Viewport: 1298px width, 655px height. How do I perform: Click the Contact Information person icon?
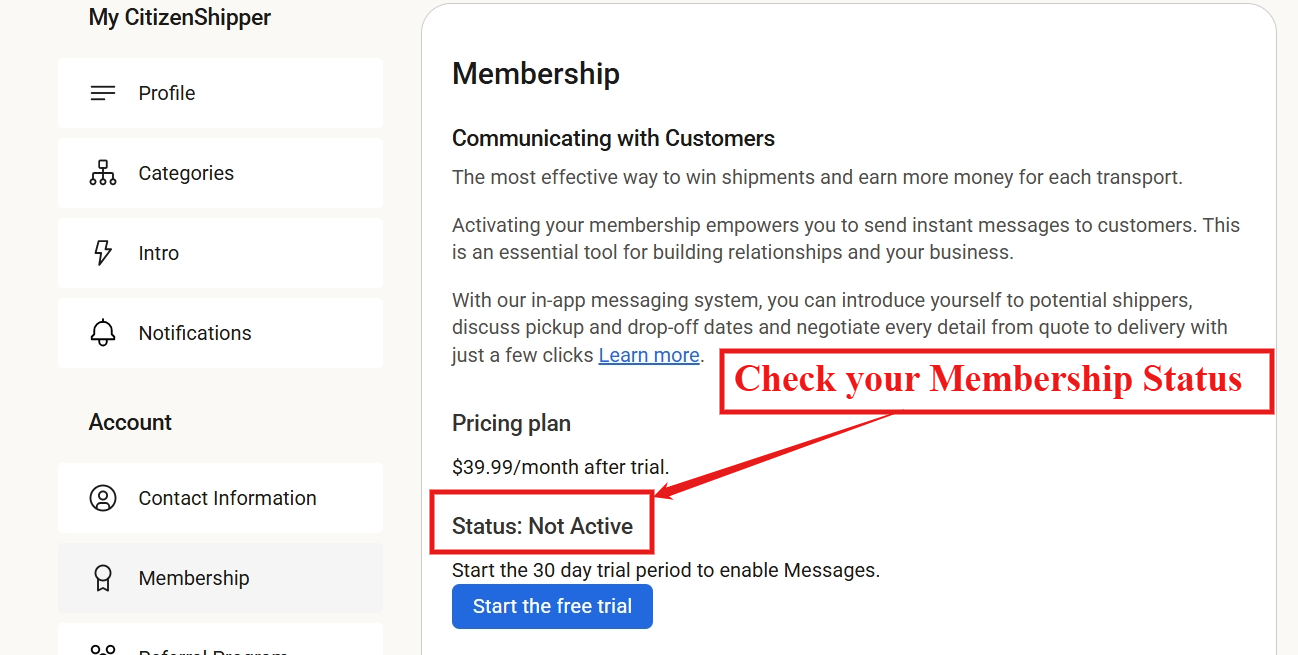click(x=103, y=498)
